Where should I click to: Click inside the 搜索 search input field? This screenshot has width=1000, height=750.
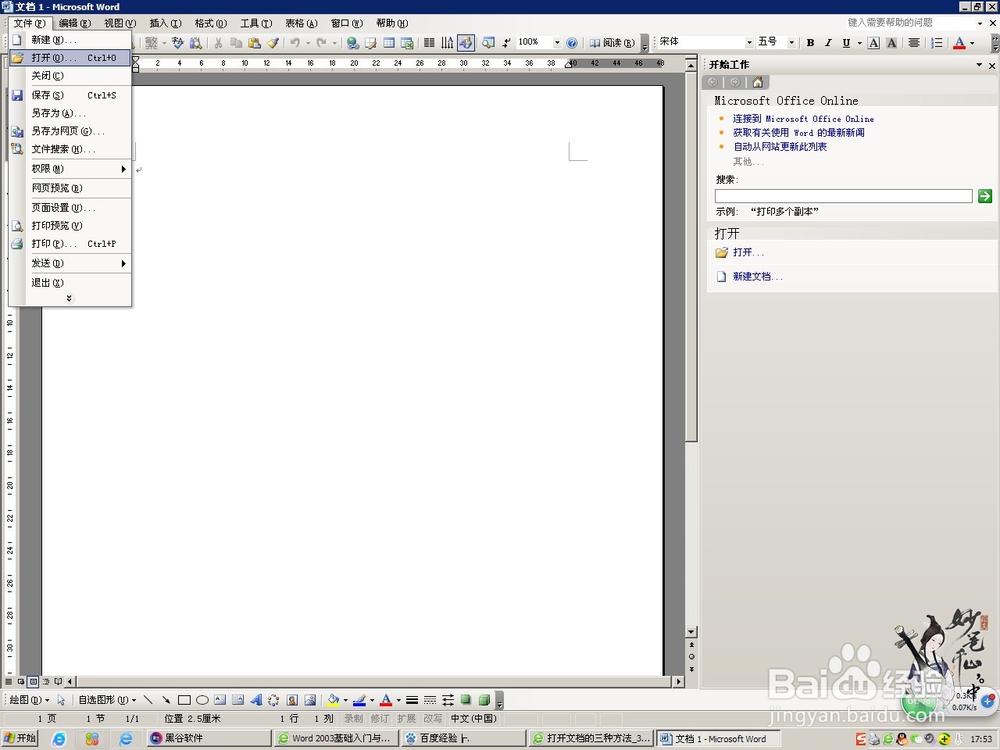(x=843, y=196)
